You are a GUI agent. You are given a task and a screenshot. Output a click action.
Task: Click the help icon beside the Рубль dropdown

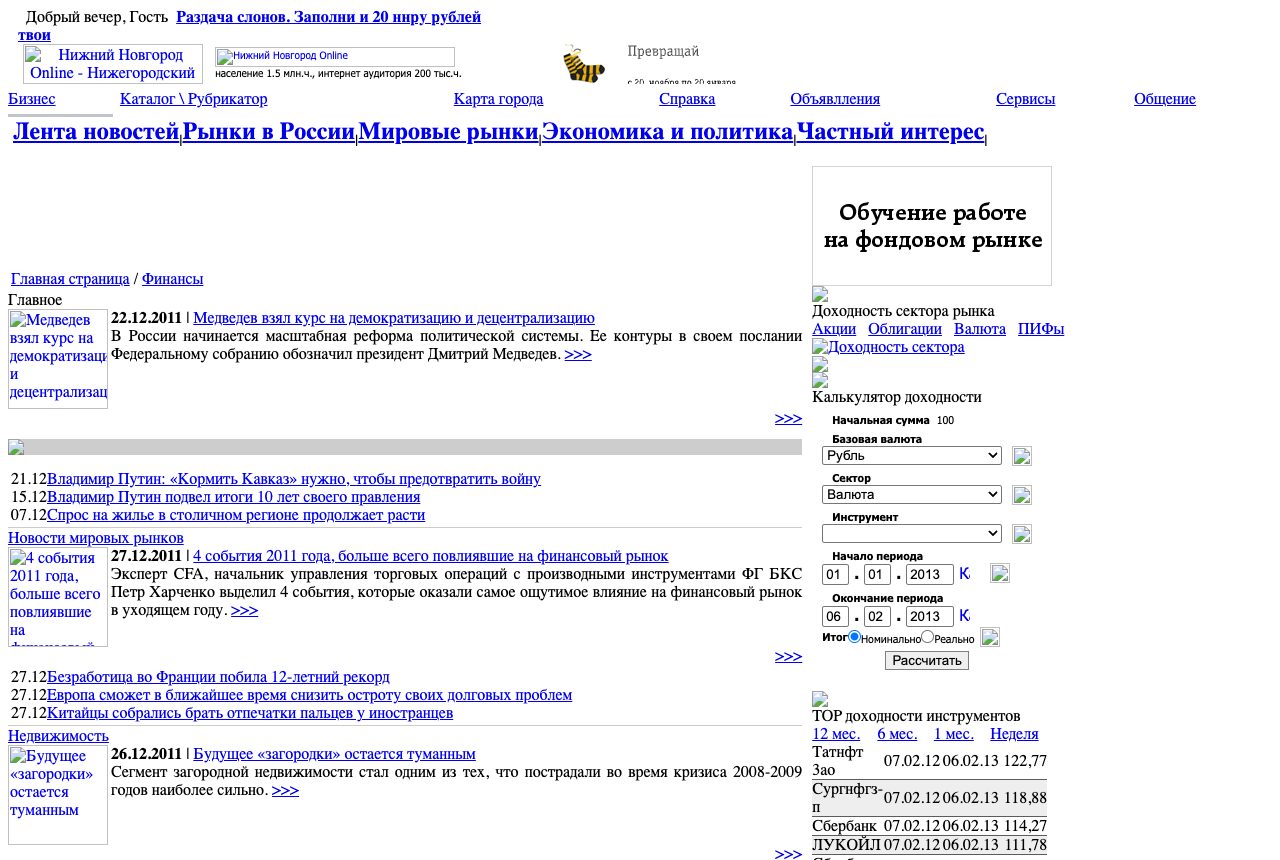pyautogui.click(x=1021, y=456)
